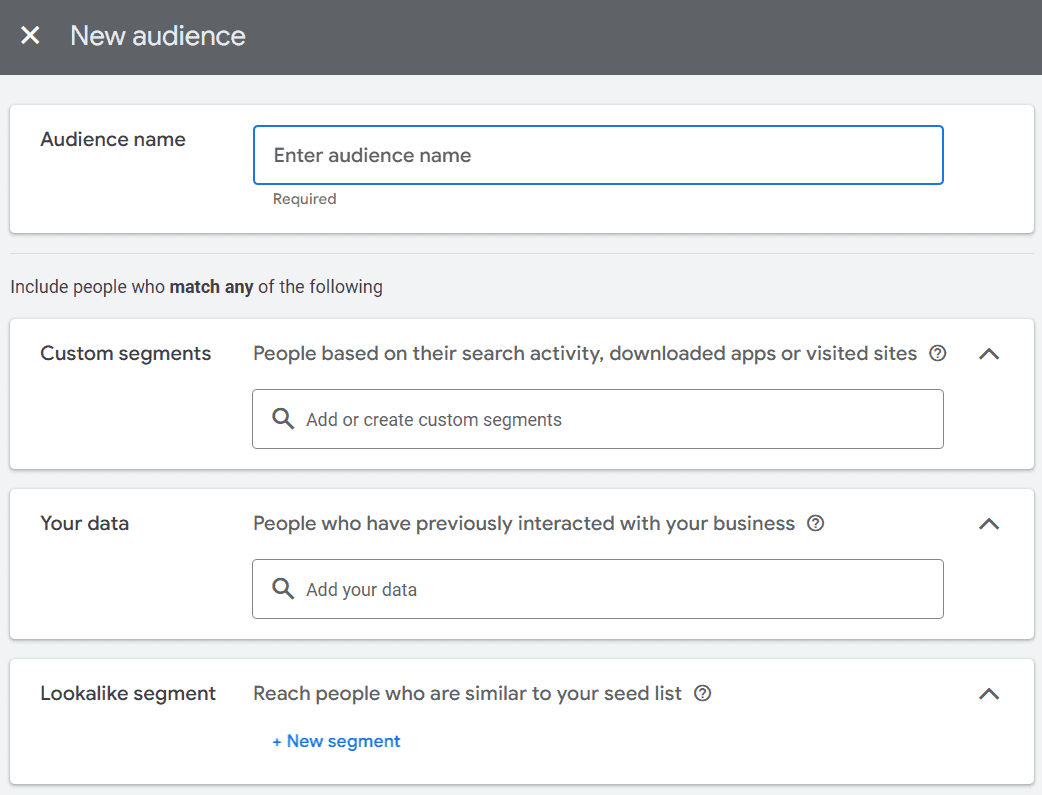
Task: Click the bold 'match any' text
Action: coord(211,287)
